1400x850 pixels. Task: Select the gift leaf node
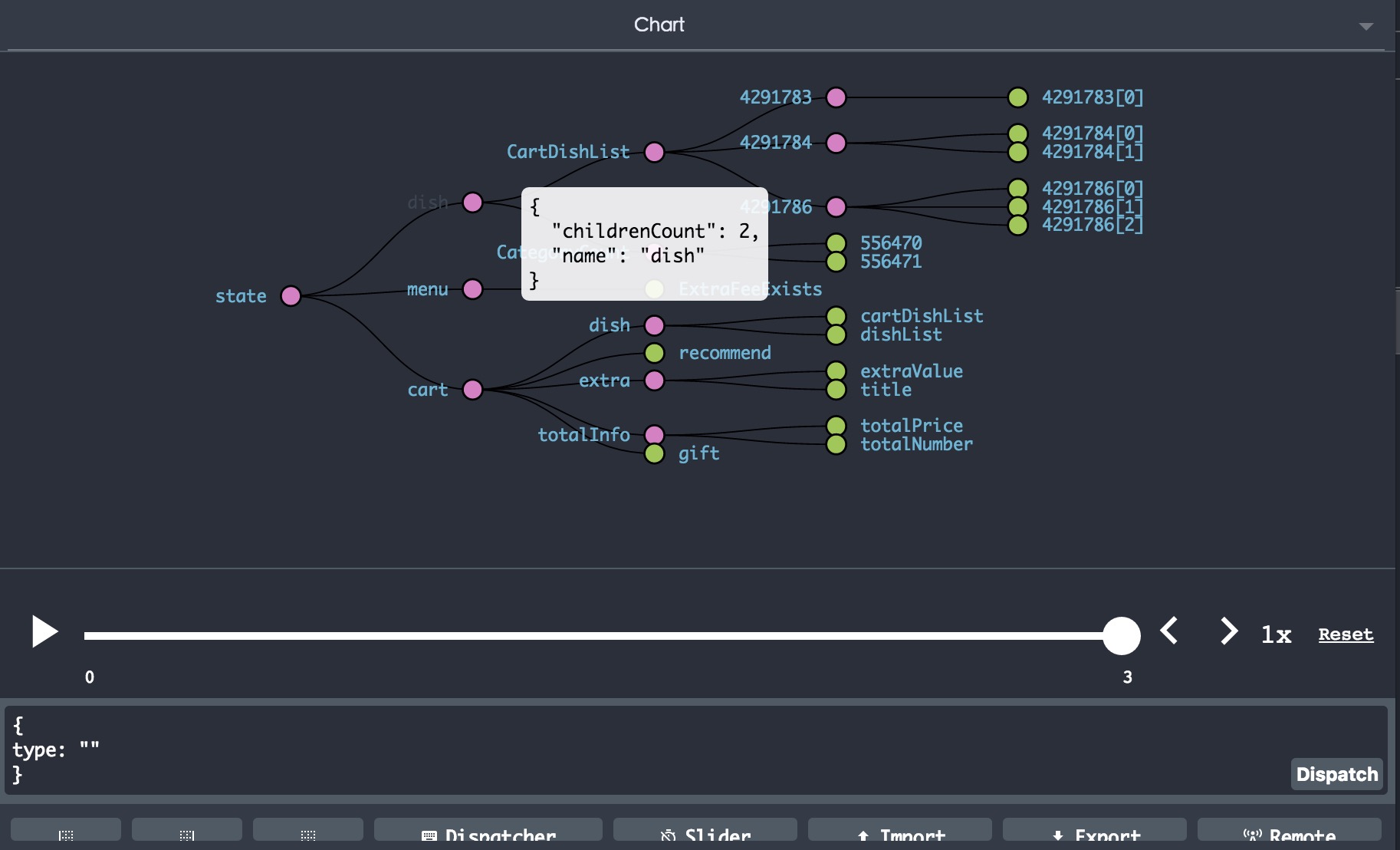pos(654,453)
